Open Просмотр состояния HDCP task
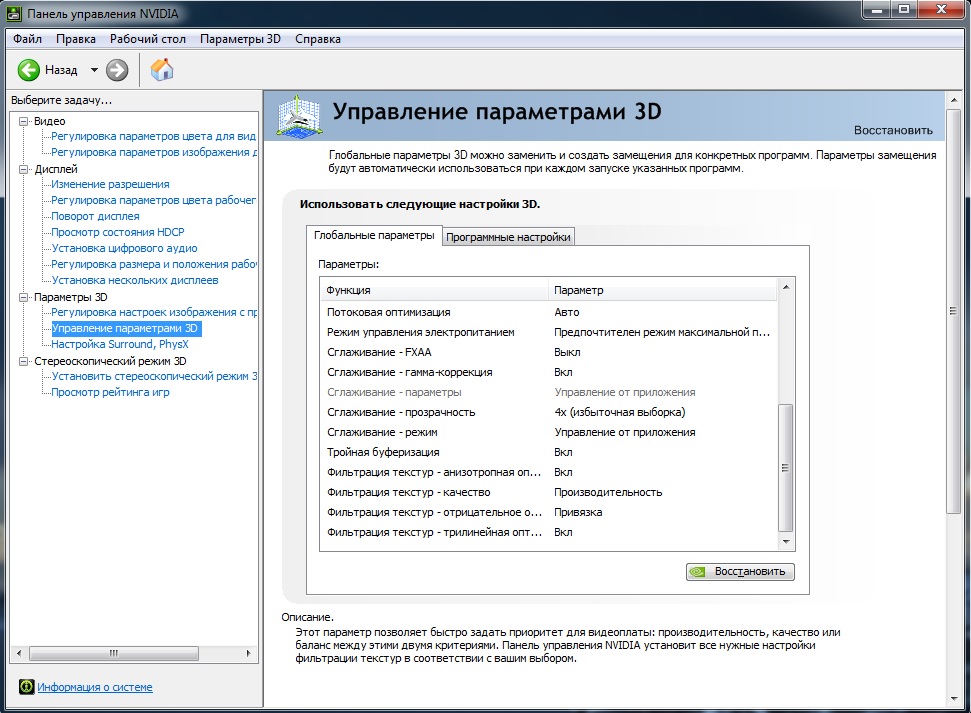Viewport: 971px width, 713px height. click(x=118, y=232)
